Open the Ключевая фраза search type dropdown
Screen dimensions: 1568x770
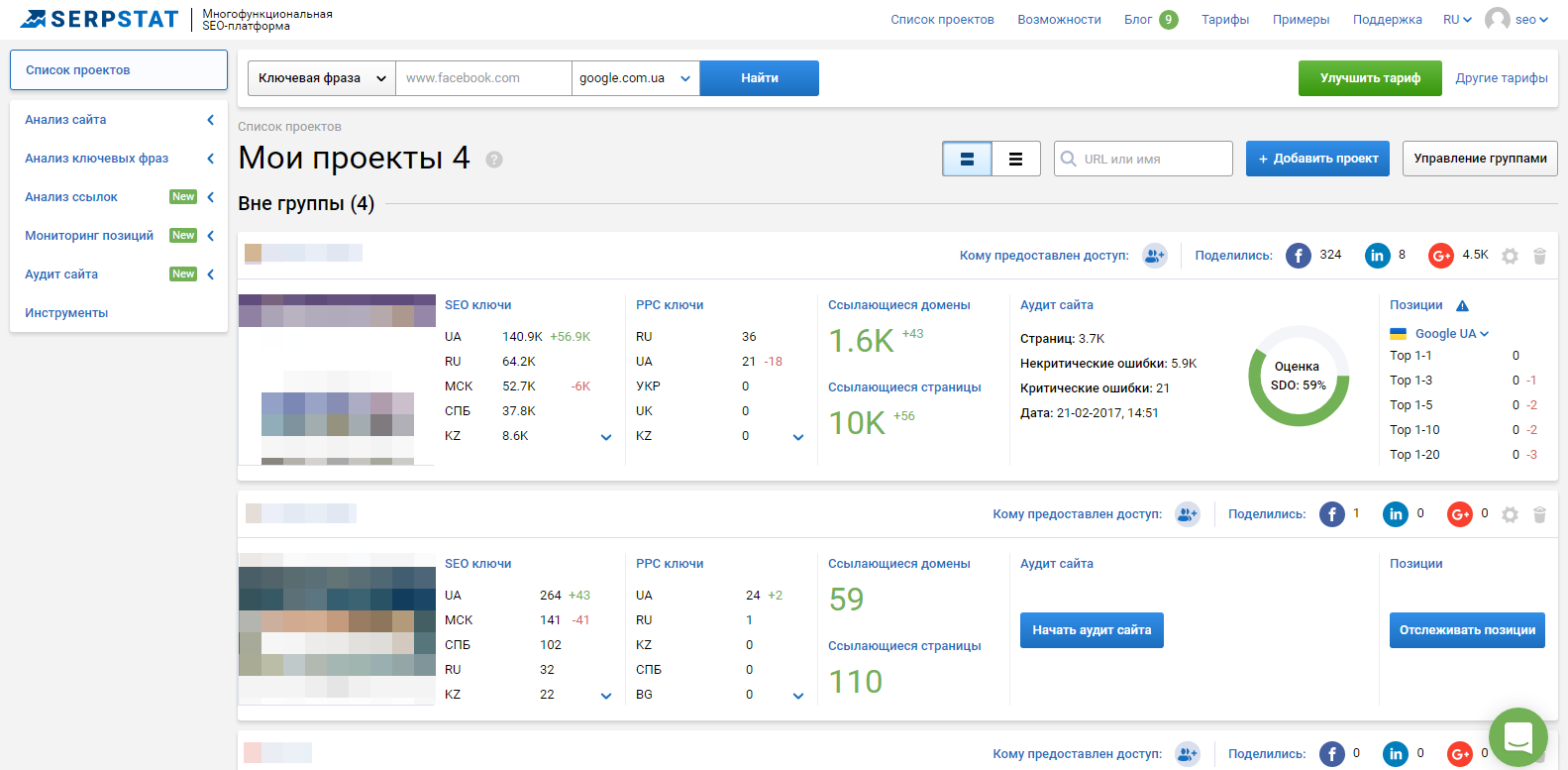[x=321, y=78]
